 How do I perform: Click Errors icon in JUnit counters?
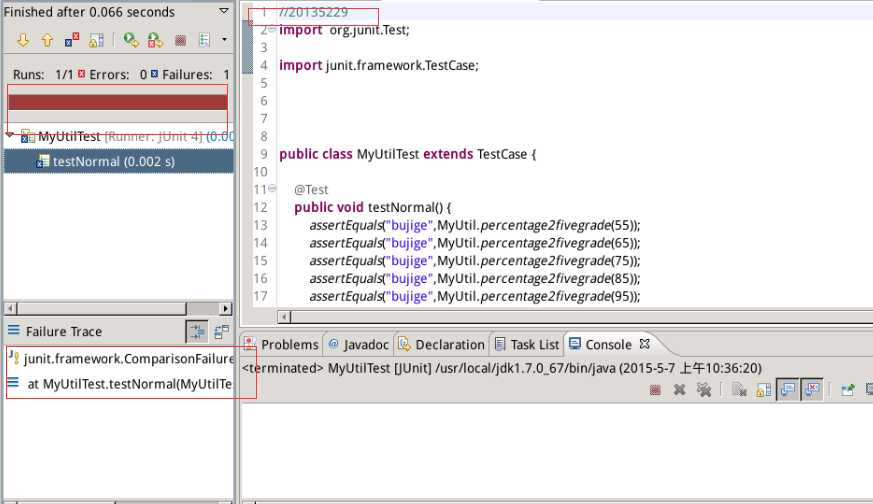click(x=82, y=74)
